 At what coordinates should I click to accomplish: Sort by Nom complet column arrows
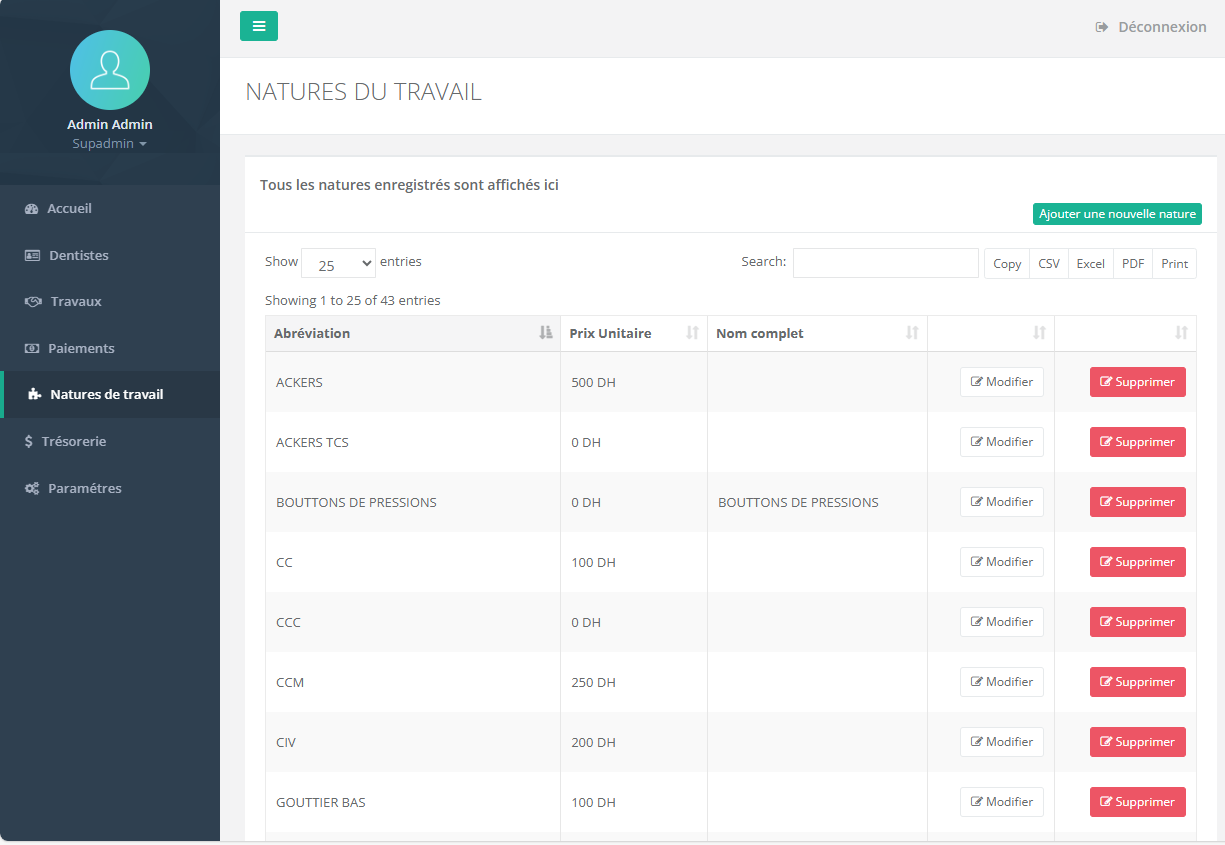pyautogui.click(x=912, y=333)
